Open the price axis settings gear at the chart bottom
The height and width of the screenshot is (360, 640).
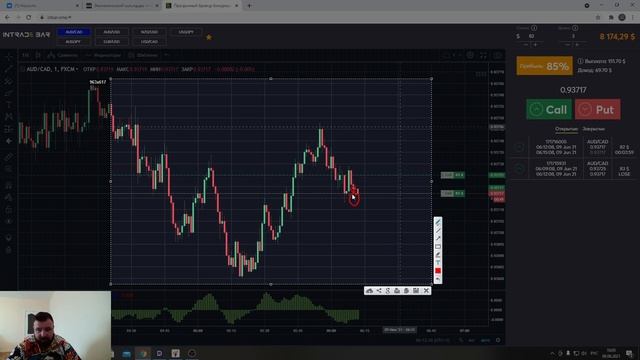(498, 340)
